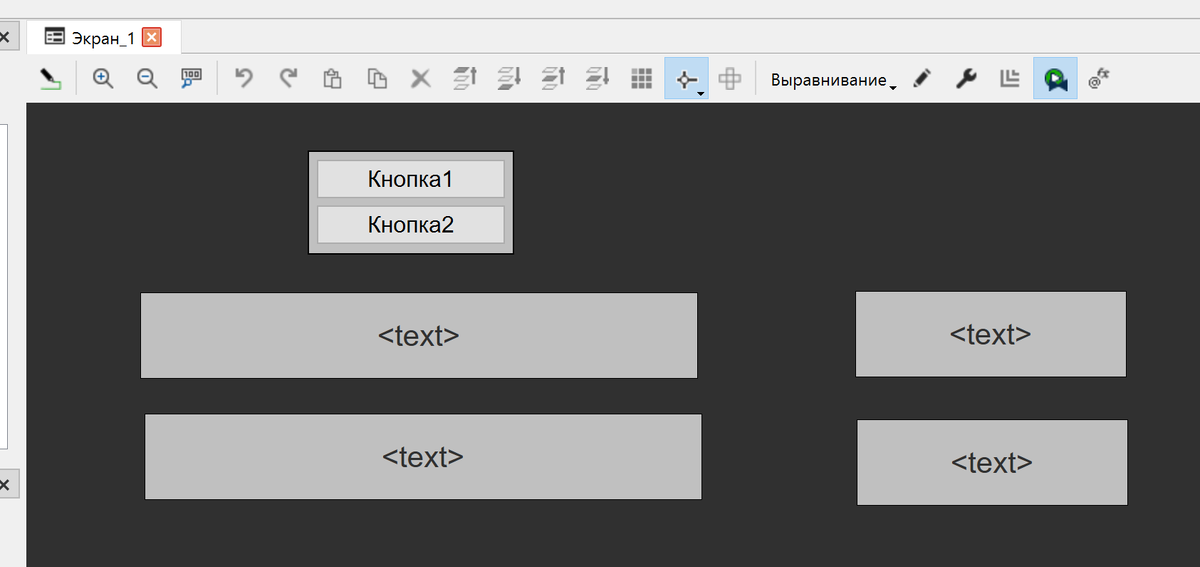The image size is (1200, 567).
Task: Move element one layer forward
Action: (554, 79)
